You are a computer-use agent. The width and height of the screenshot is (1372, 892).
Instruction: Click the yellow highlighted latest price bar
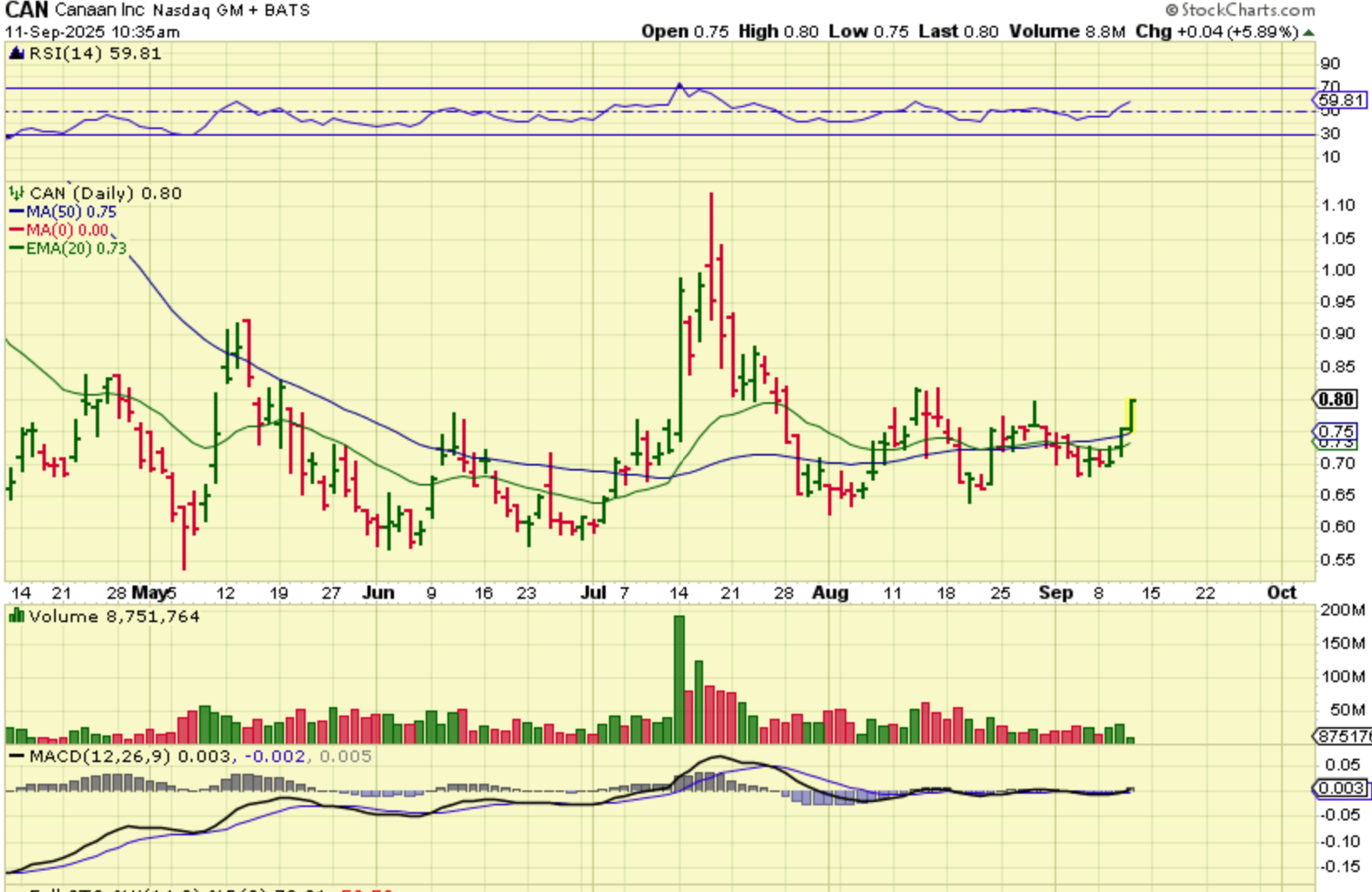coord(1130,415)
